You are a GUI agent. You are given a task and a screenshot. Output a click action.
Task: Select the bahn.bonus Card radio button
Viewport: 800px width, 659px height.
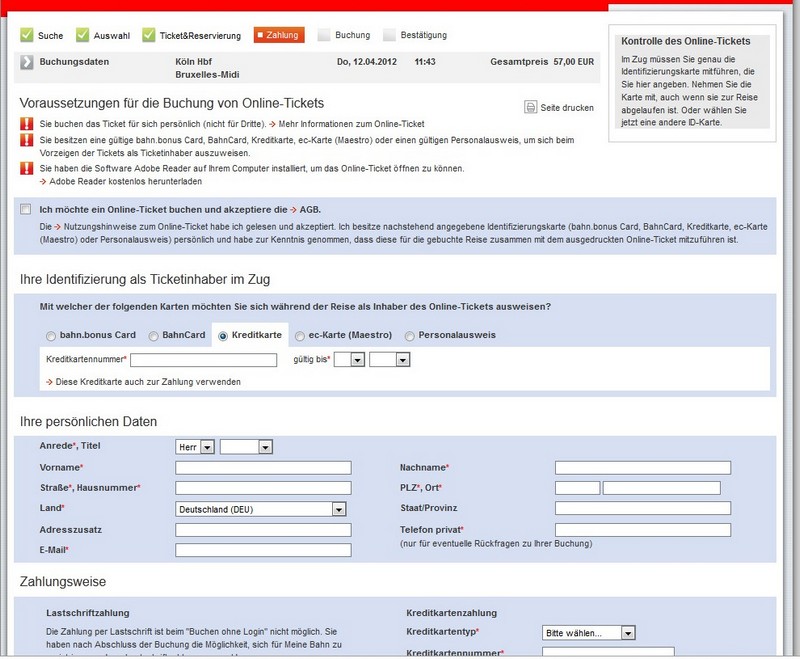pyautogui.click(x=51, y=336)
